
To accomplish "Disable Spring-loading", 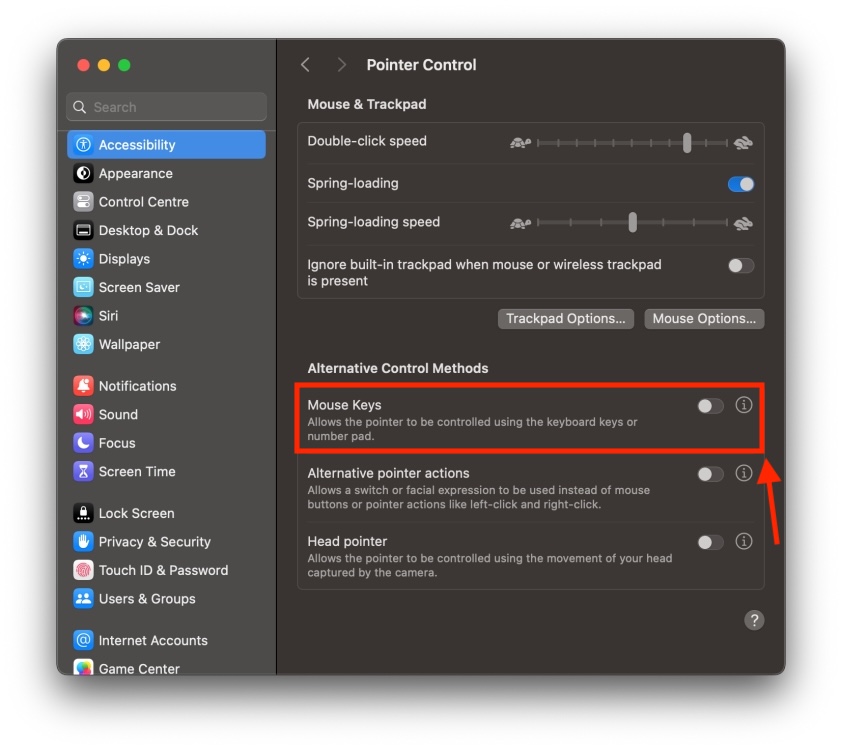I will pyautogui.click(x=739, y=183).
